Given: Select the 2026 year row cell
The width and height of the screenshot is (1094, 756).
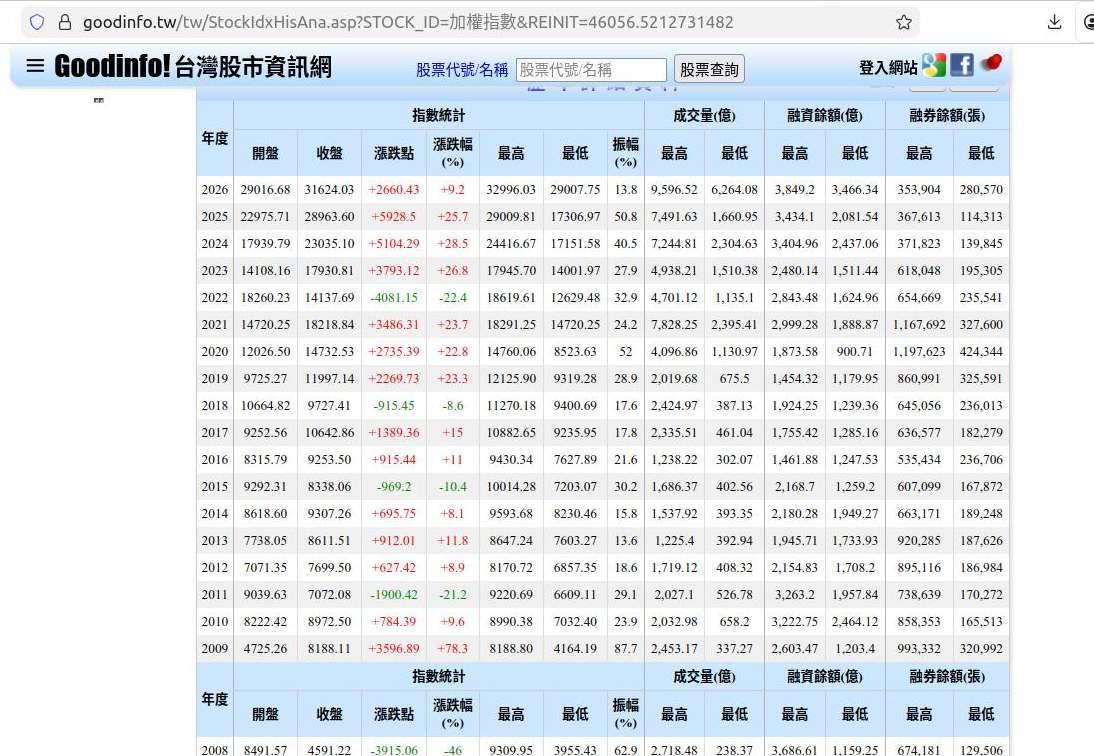Looking at the screenshot, I should [x=215, y=190].
